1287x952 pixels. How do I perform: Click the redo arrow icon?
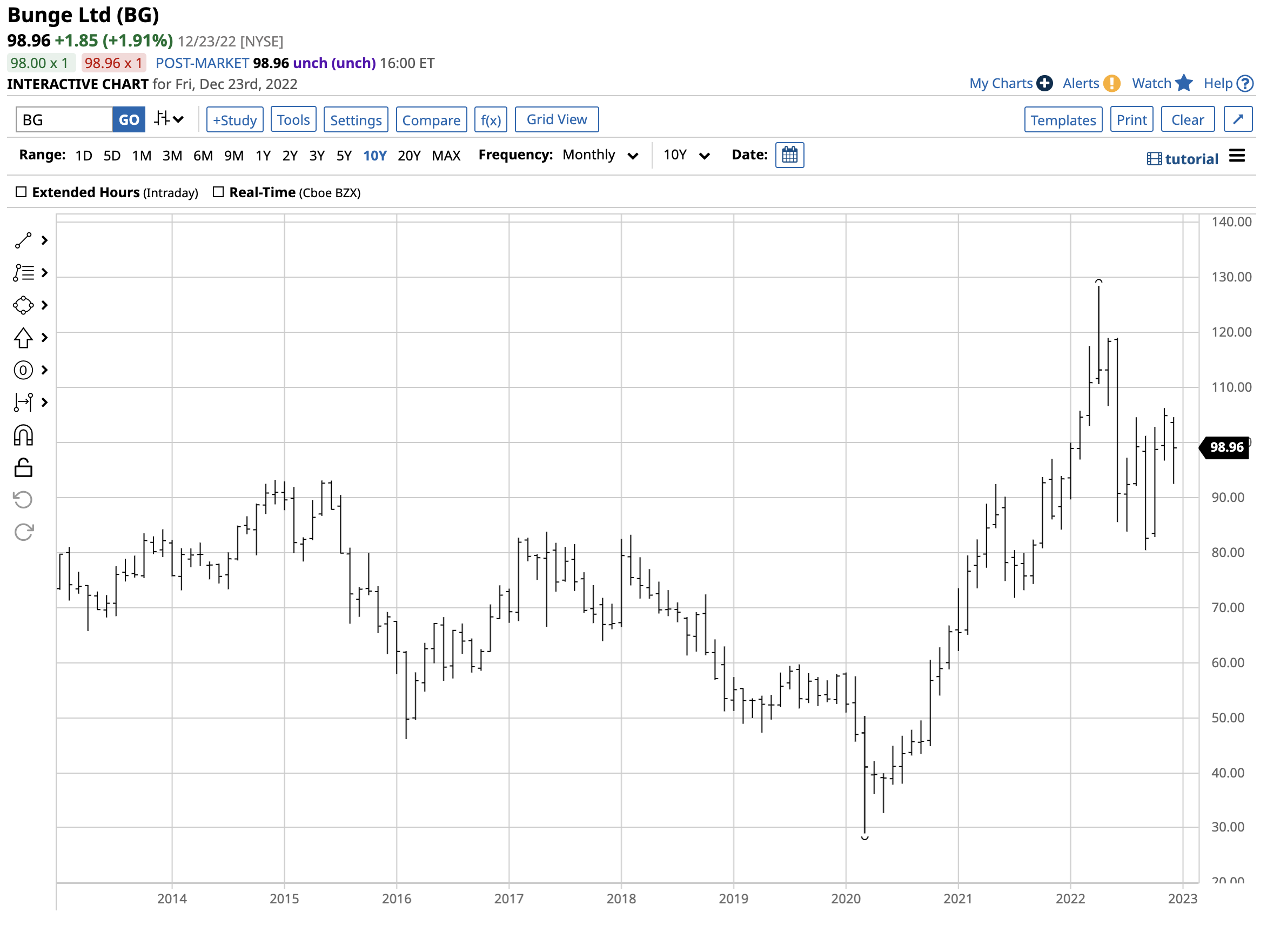(x=23, y=533)
